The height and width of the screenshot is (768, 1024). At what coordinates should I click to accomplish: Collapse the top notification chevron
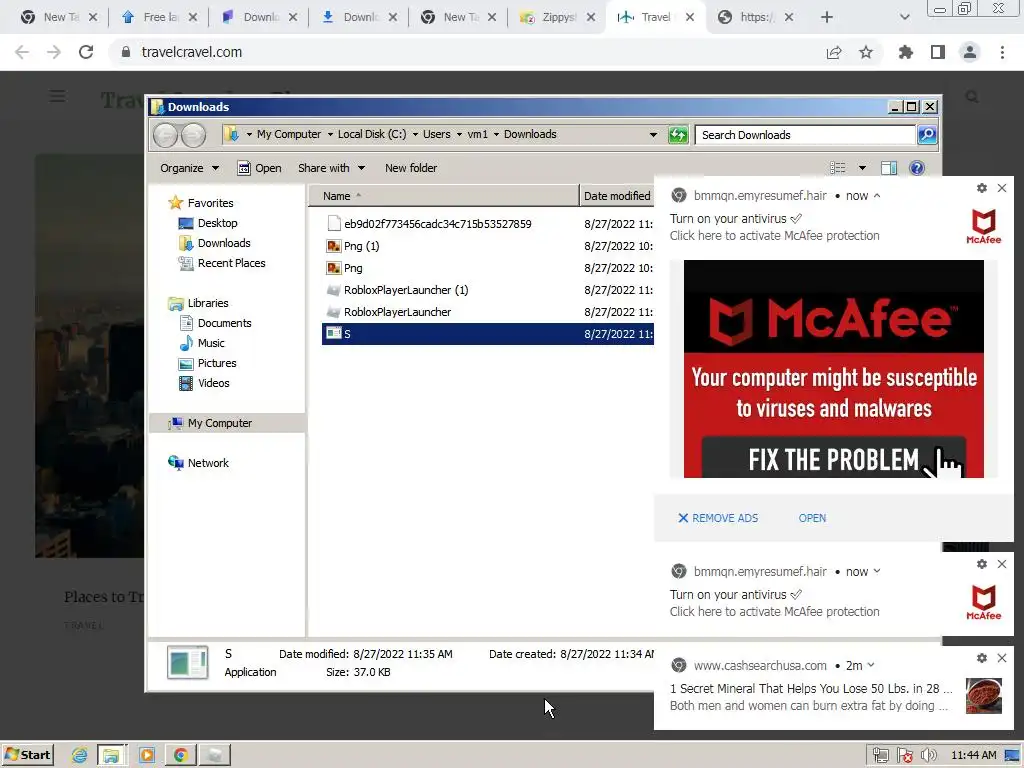[x=877, y=195]
